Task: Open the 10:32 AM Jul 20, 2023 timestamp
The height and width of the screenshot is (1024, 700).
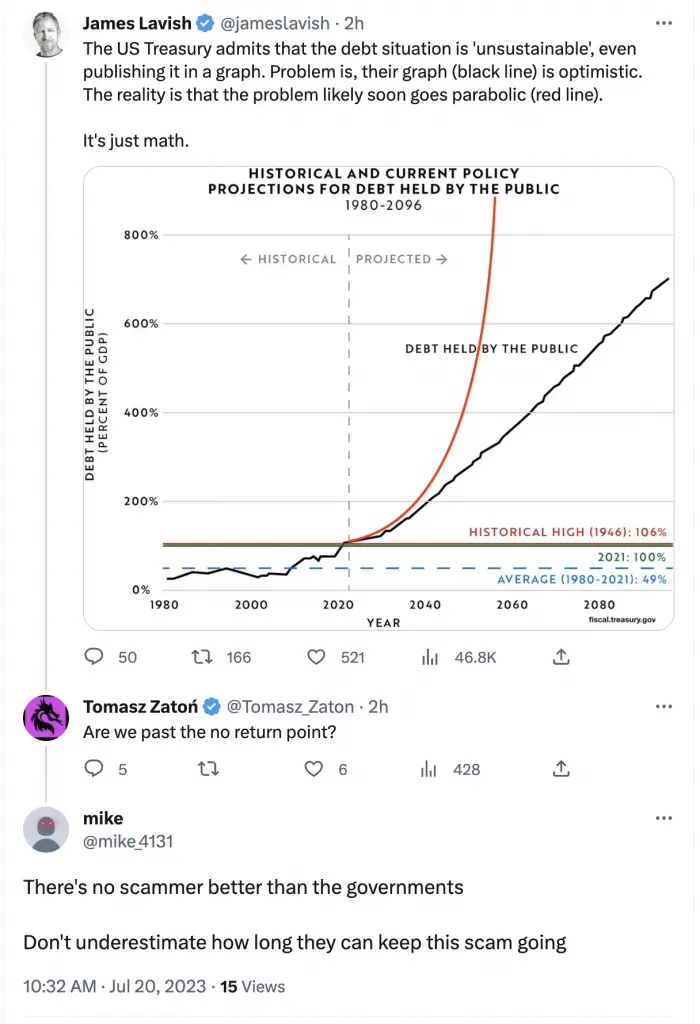Action: (x=114, y=986)
